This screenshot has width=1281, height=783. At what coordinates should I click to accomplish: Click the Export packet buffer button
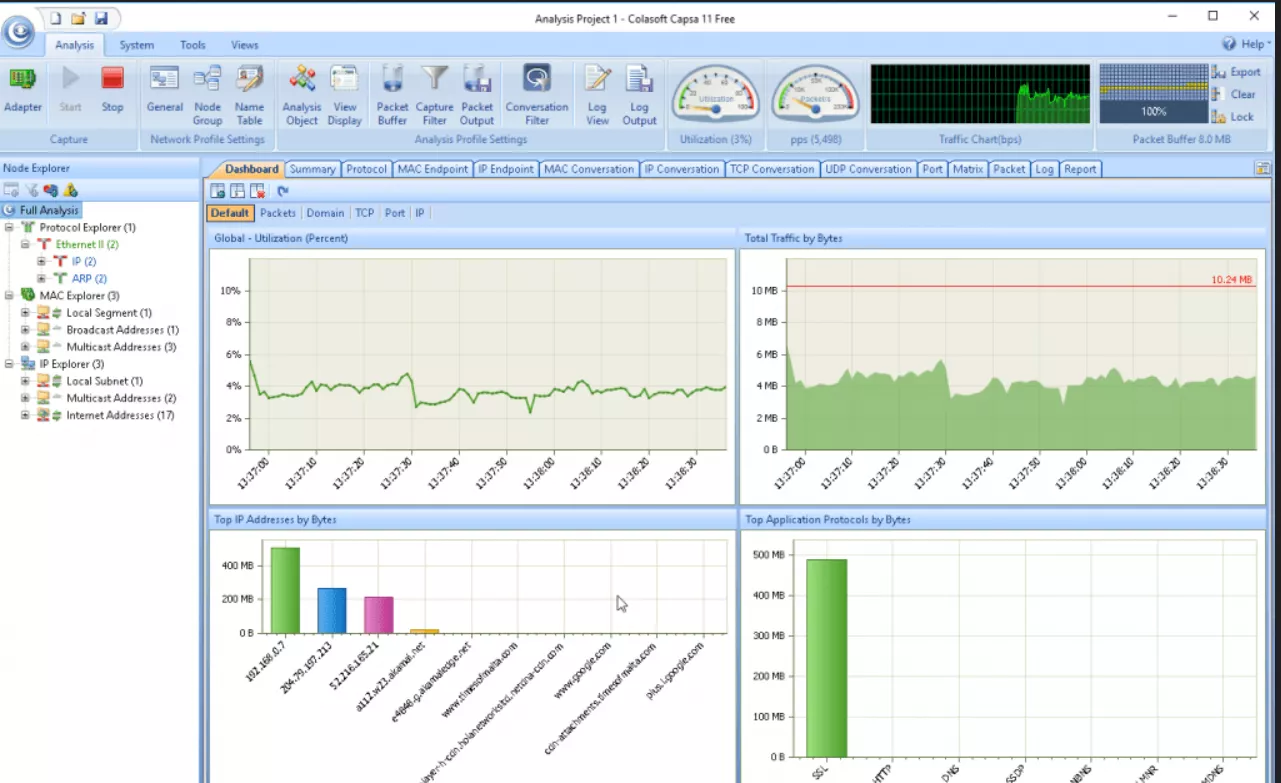click(1236, 72)
